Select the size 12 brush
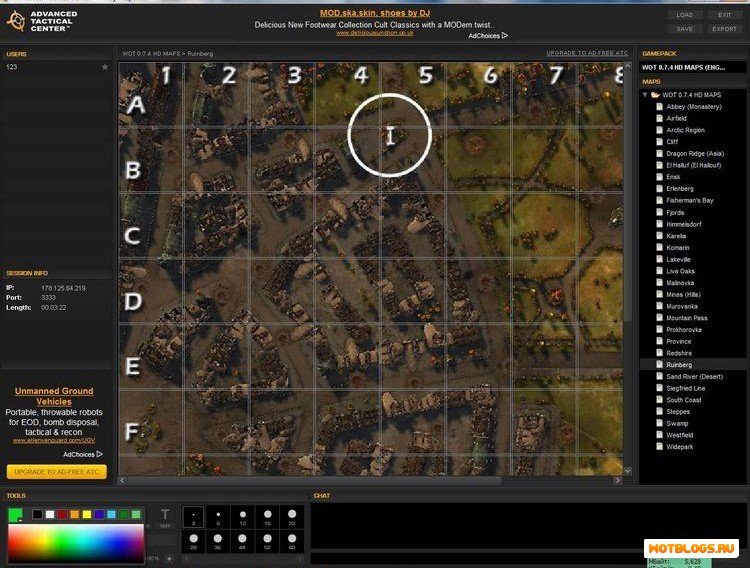 point(243,517)
